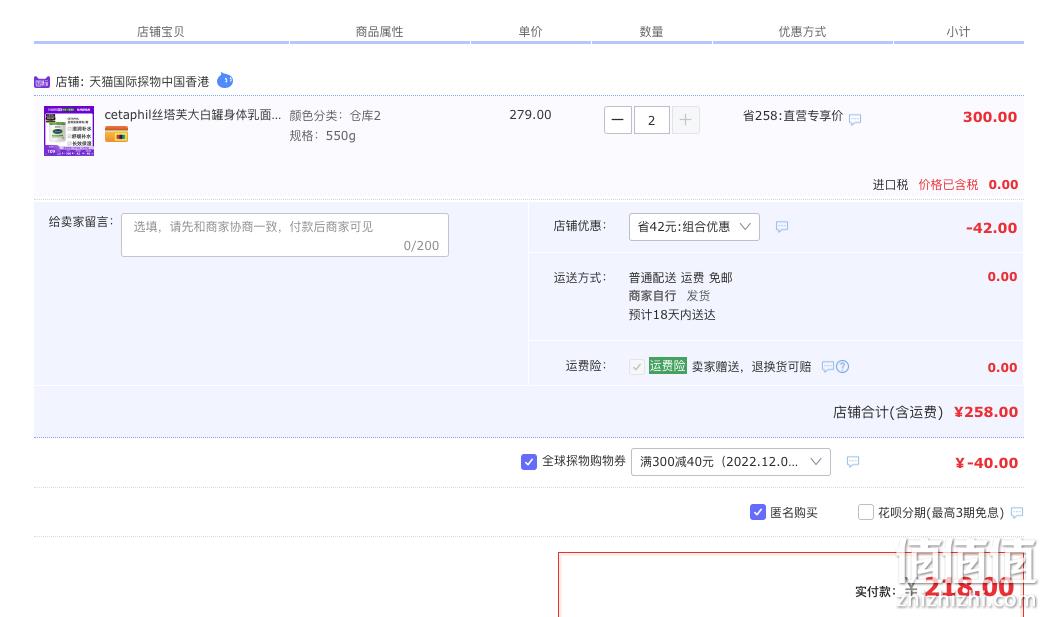Click the 店铺宝贝 column header
The image size is (1046, 617).
[x=160, y=31]
